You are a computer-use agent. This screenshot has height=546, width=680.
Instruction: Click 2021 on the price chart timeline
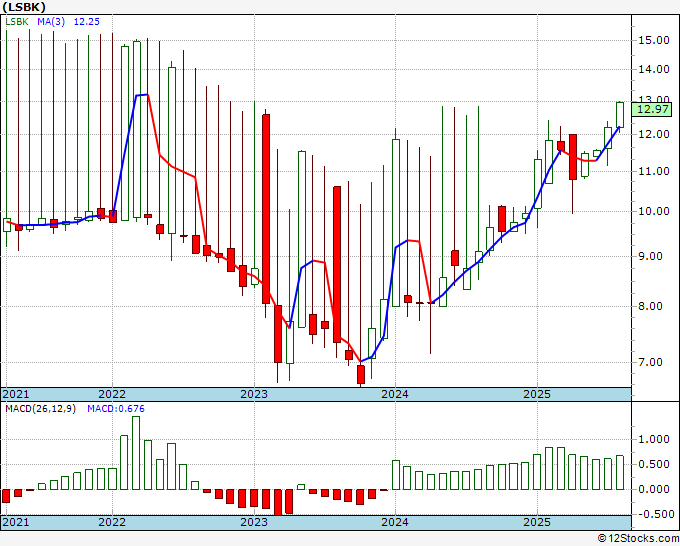pyautogui.click(x=16, y=394)
